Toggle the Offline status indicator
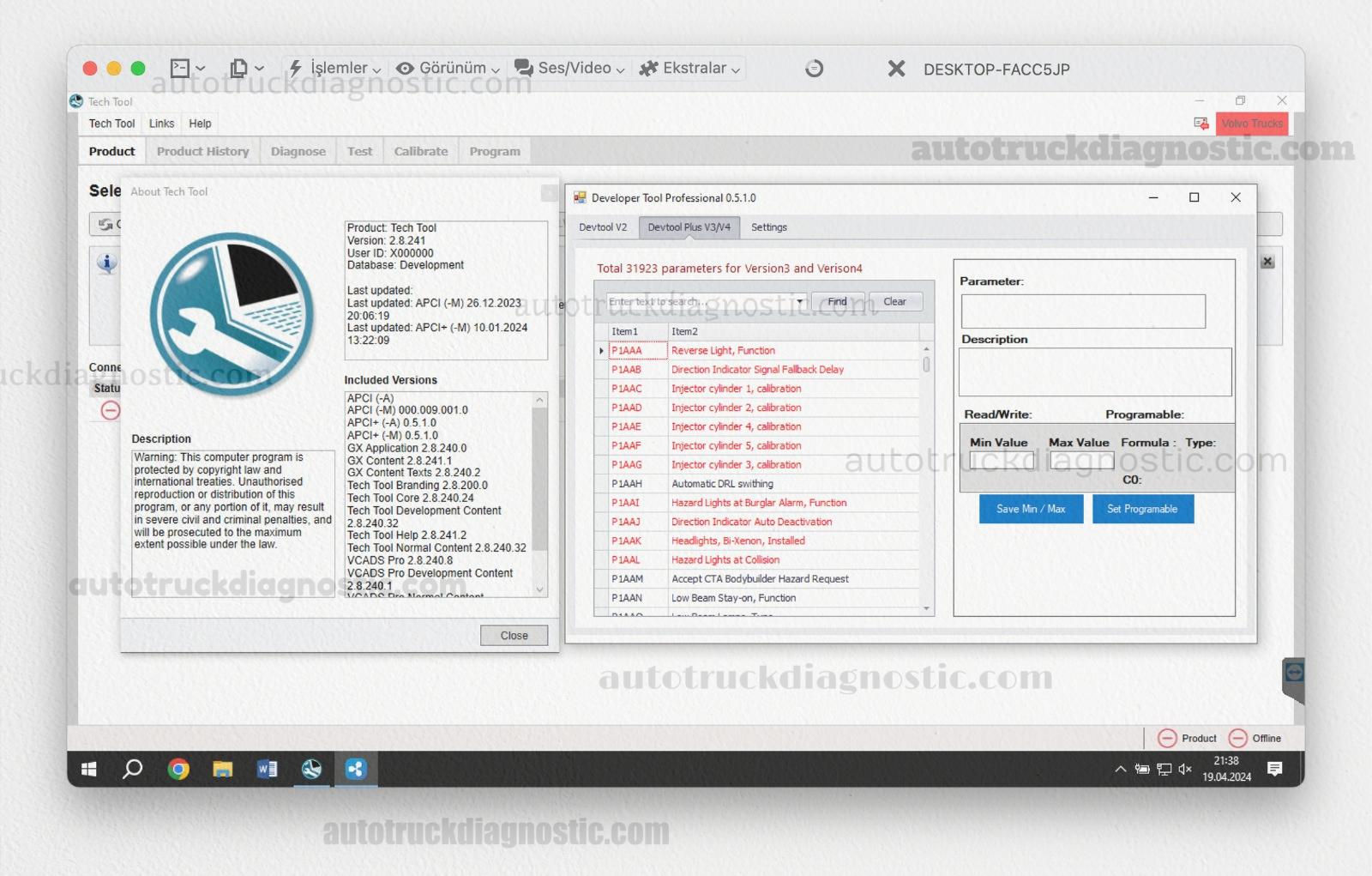This screenshot has width=1372, height=876. [1238, 738]
